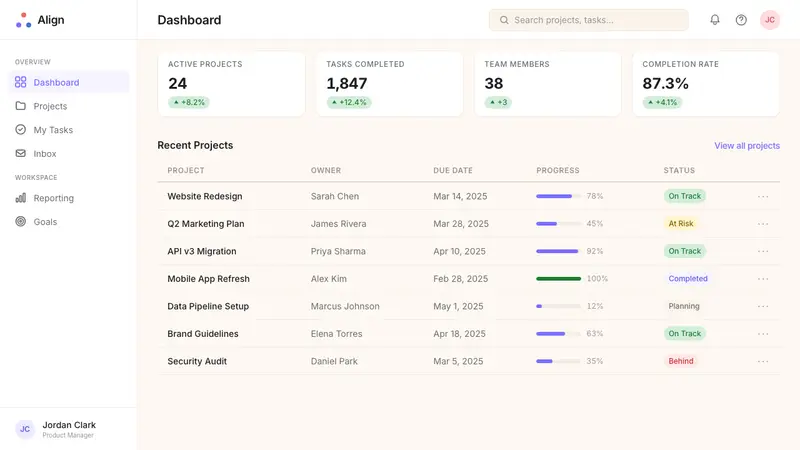
Task: Click the Brand Guidelines project name
Action: (x=203, y=334)
